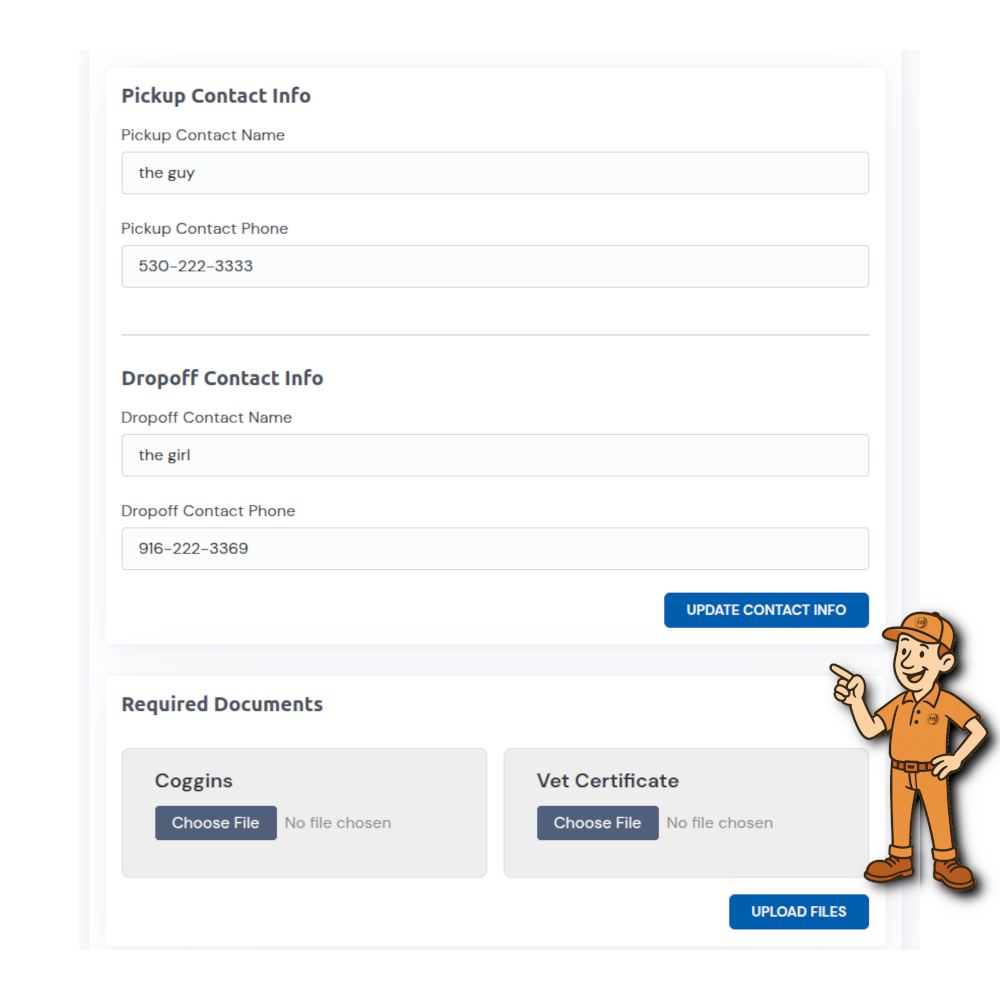Click the Dropoff Contact Phone label
Image resolution: width=1000 pixels, height=1000 pixels.
pyautogui.click(x=208, y=511)
